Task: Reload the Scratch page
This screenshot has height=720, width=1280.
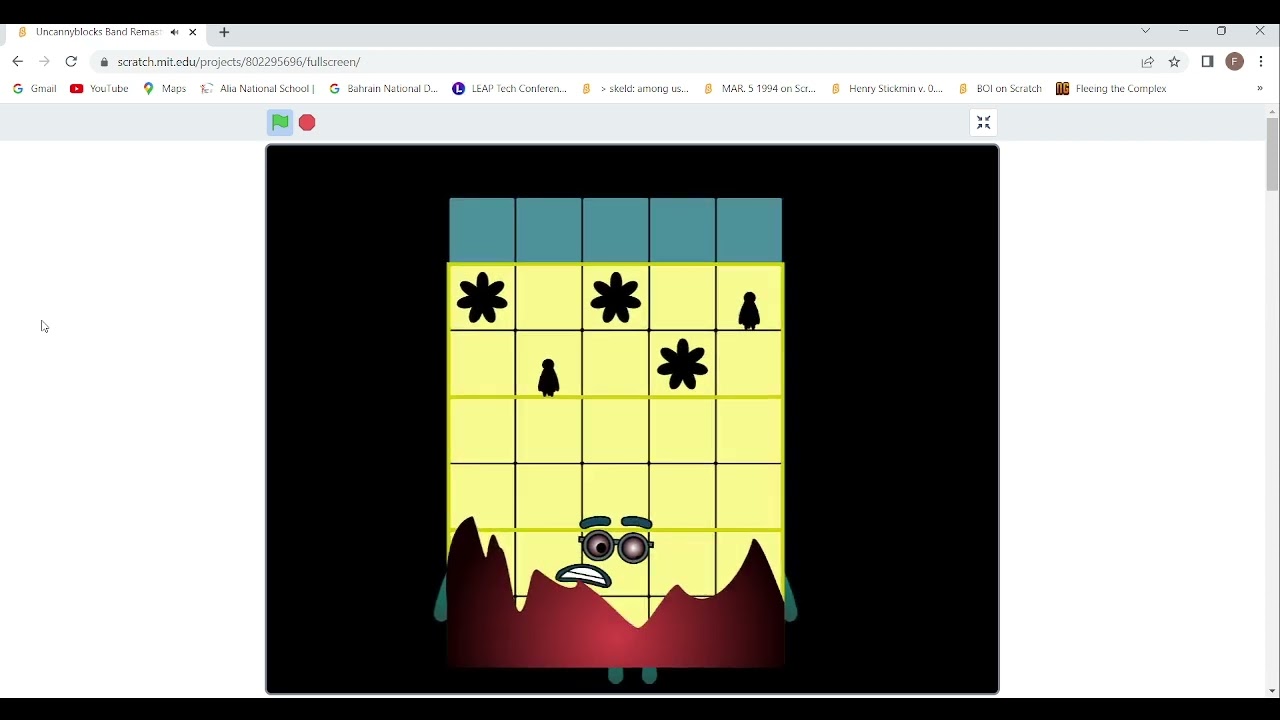Action: (71, 62)
